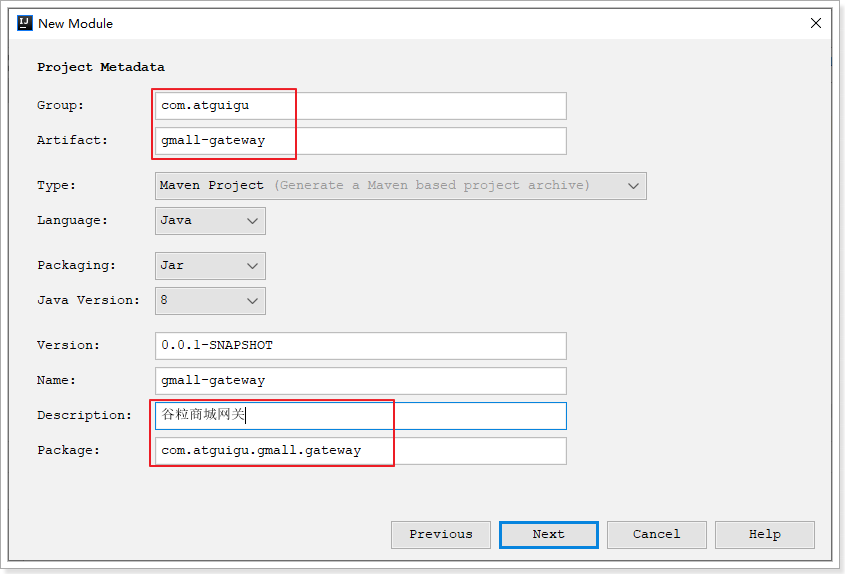This screenshot has height=574, width=845.
Task: Click the Language dropdown arrow
Action: [x=252, y=220]
